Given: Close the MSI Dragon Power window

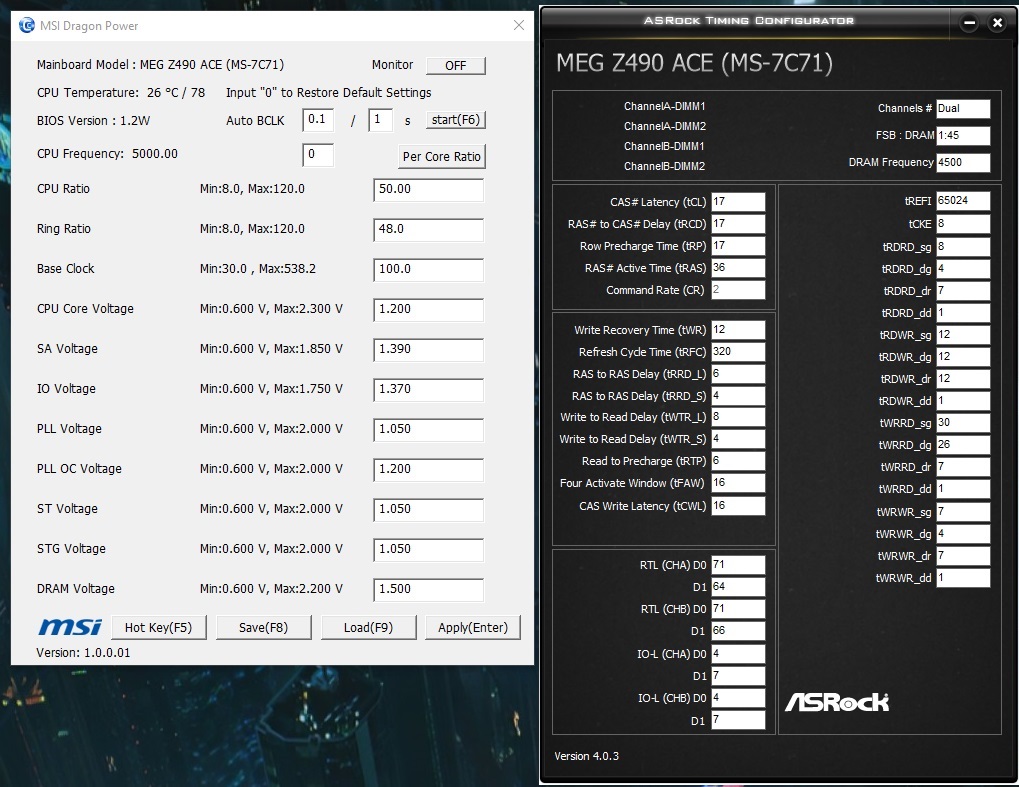Looking at the screenshot, I should 519,25.
